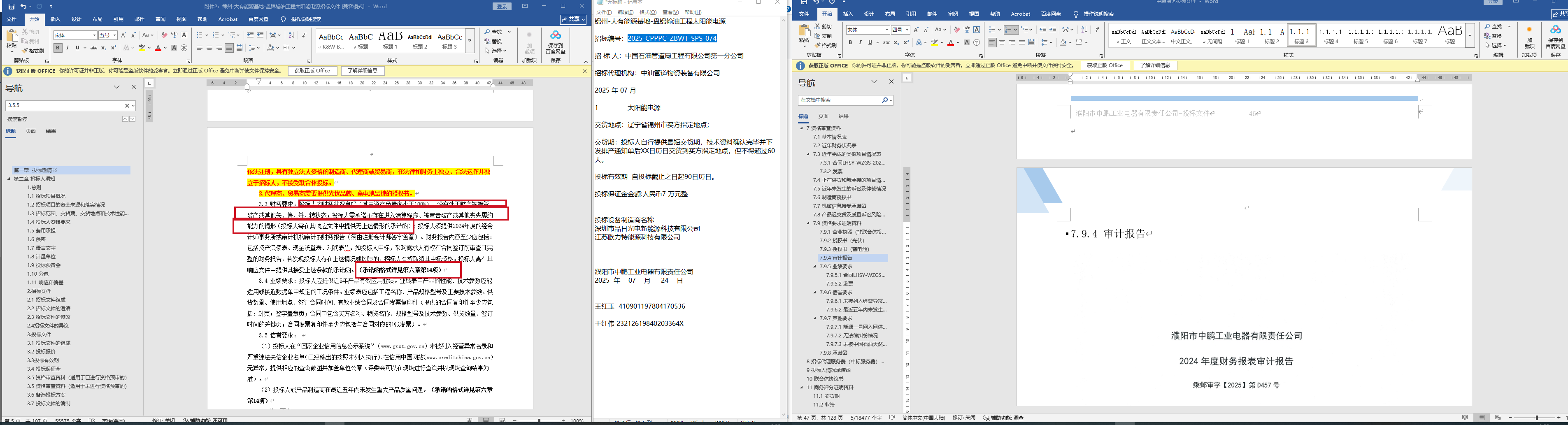Open font name dropdown 宋体 in left Word
The height and width of the screenshot is (425, 1568).
[94, 35]
